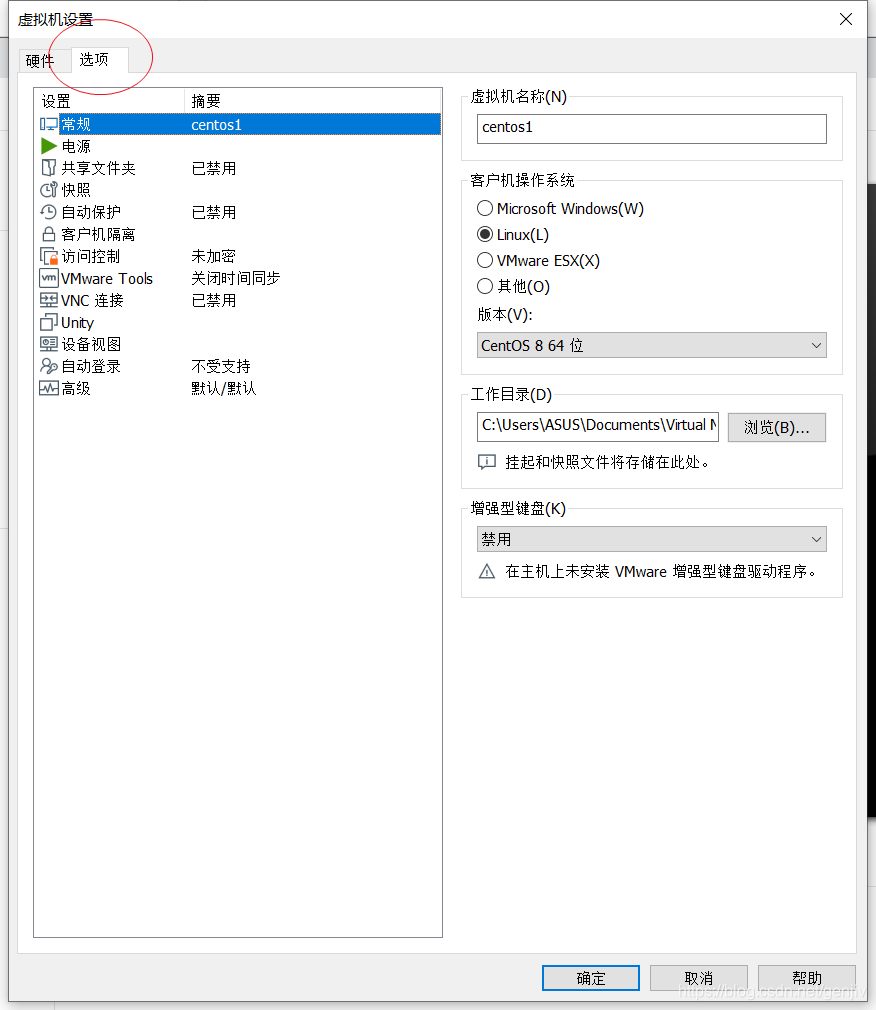Viewport: 876px width, 1010px height.
Task: Select the Linux(L) radio button
Action: (485, 234)
